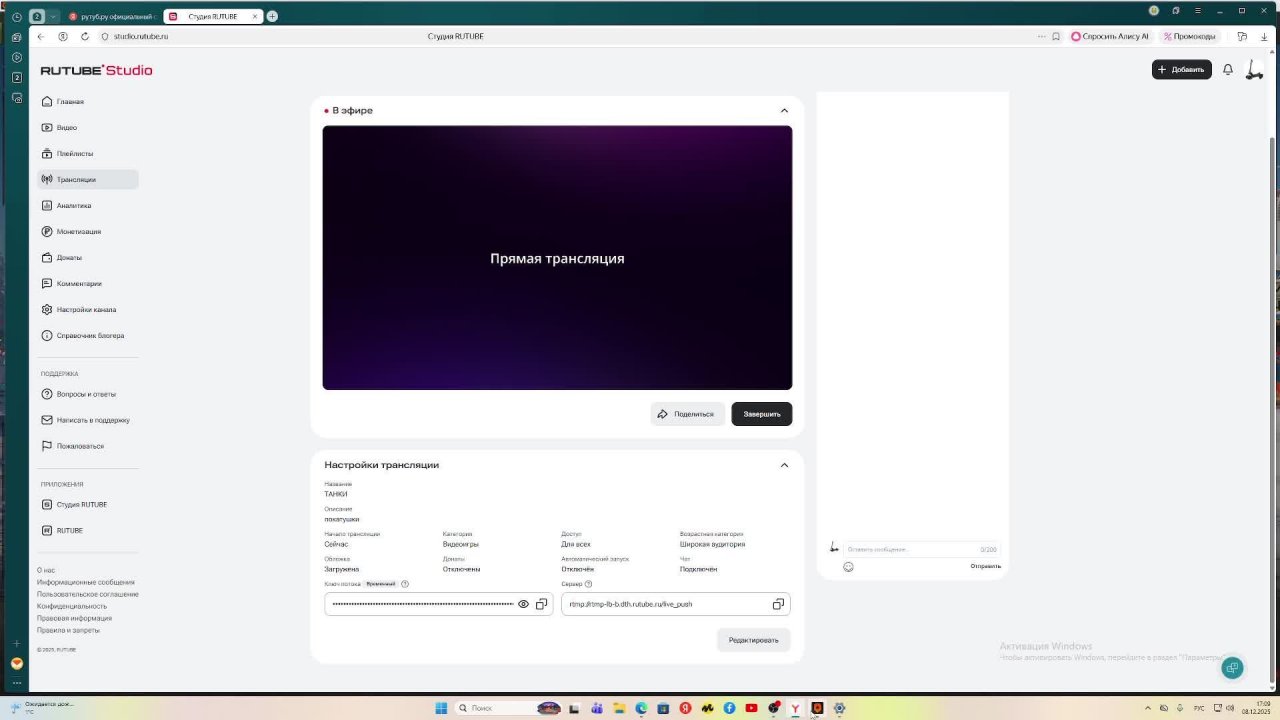Viewport: 1280px width, 720px height.
Task: Open Донаты in the sidebar
Action: (x=88, y=258)
